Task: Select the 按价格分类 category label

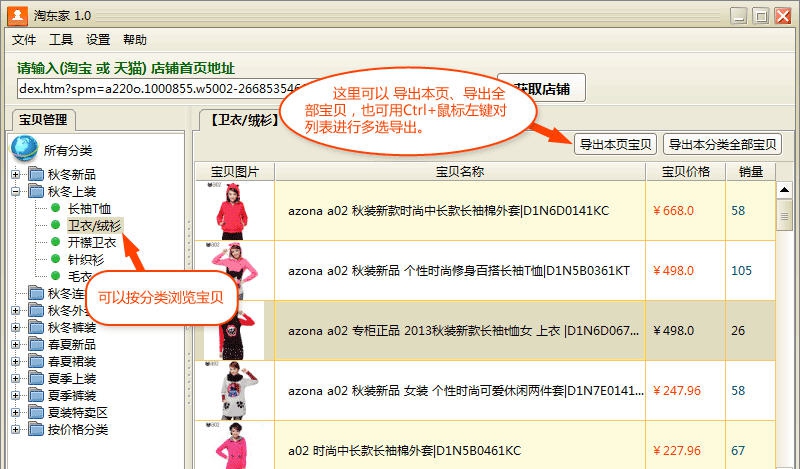Action: (78, 430)
